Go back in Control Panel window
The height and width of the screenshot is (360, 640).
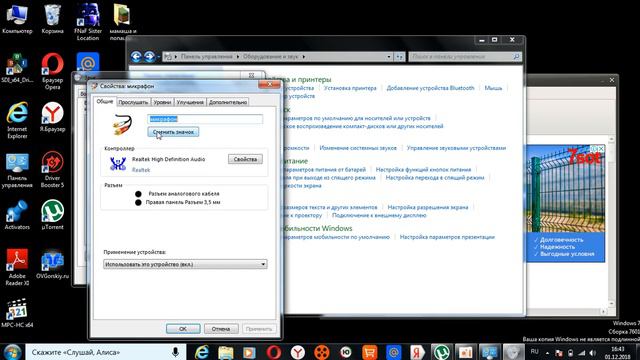click(136, 57)
